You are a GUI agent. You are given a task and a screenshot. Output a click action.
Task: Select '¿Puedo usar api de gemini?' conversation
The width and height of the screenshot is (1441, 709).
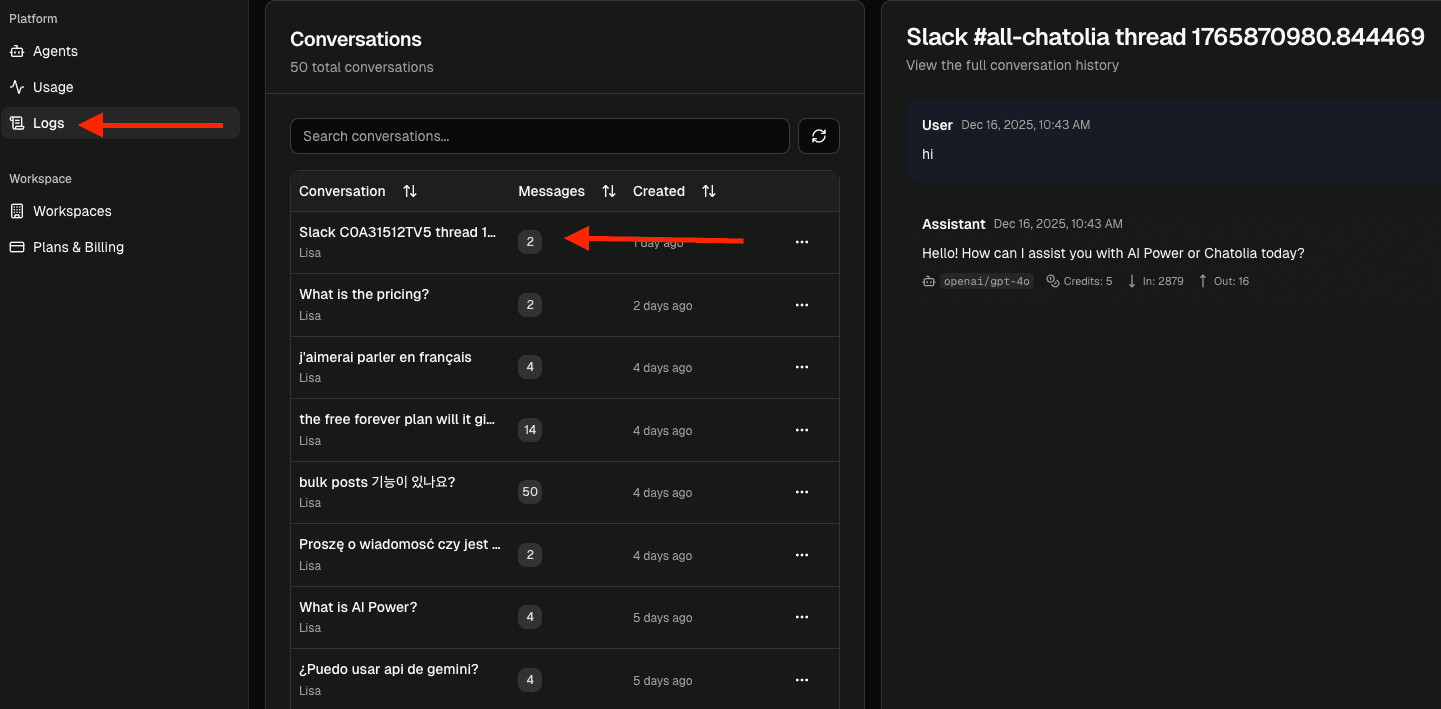coord(388,669)
